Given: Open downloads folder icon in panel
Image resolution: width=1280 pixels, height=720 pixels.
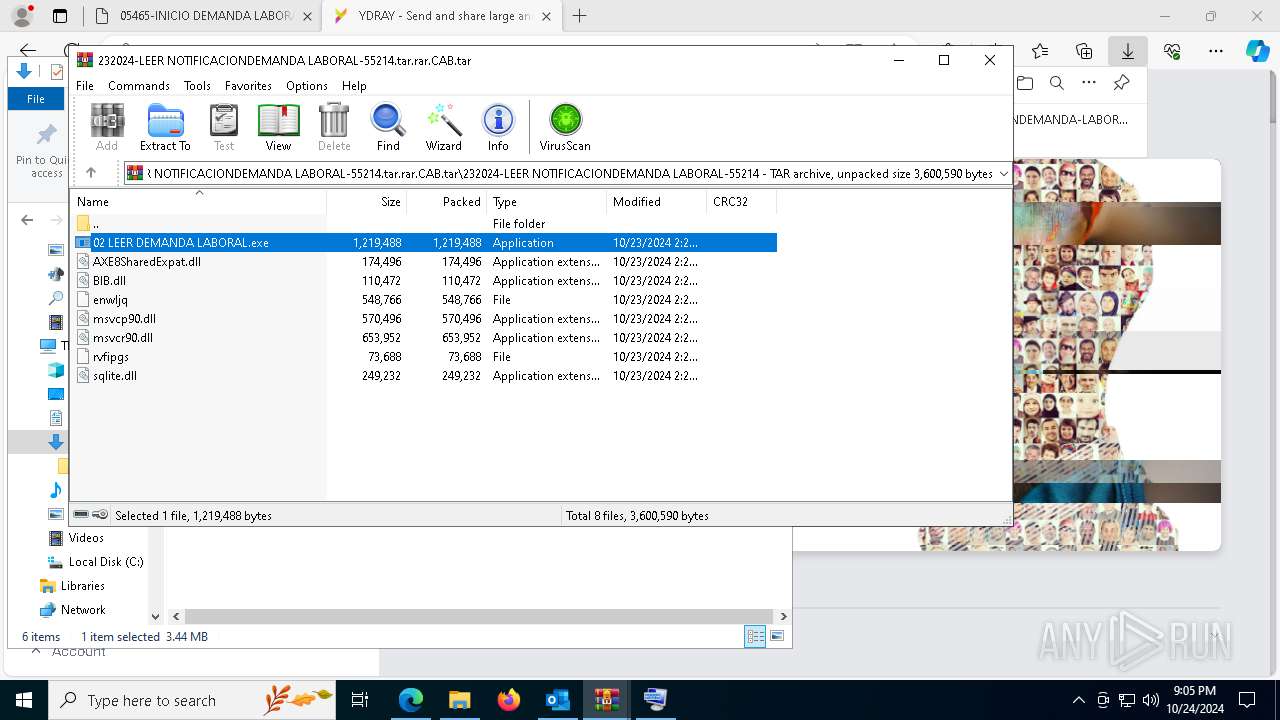Looking at the screenshot, I should coord(1025,83).
